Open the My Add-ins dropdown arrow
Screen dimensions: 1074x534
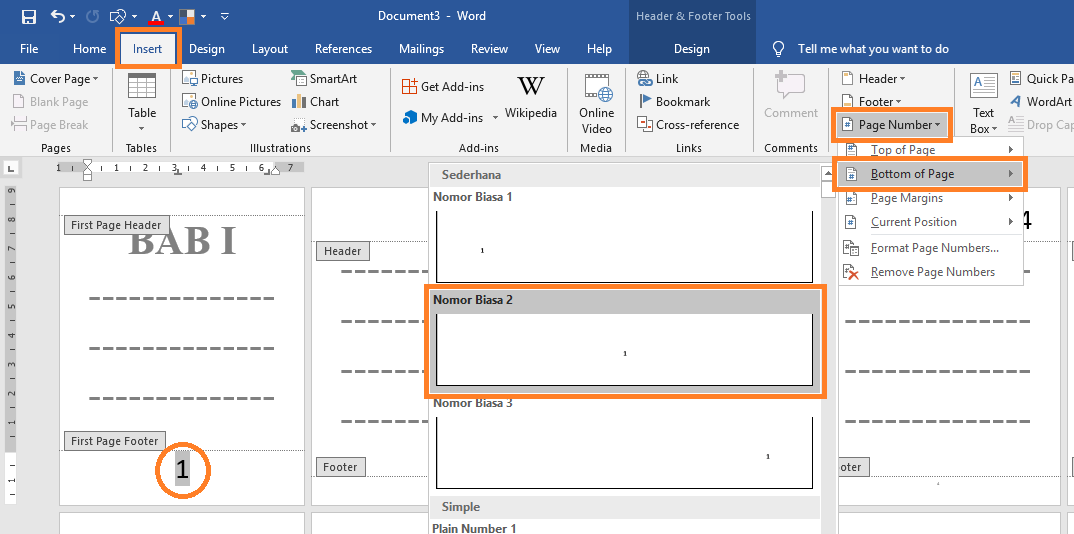[495, 118]
